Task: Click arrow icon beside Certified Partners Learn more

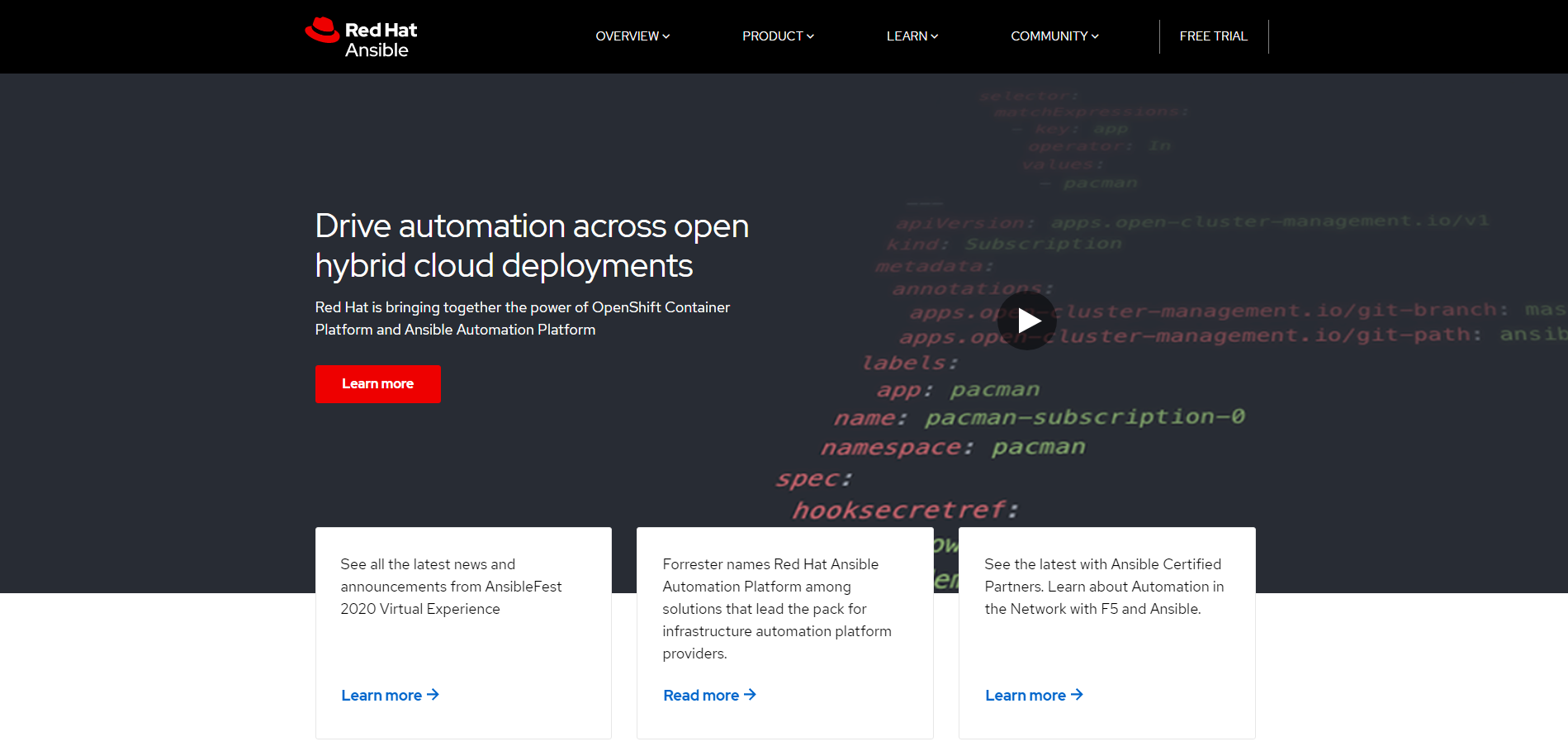Action: pos(1077,695)
